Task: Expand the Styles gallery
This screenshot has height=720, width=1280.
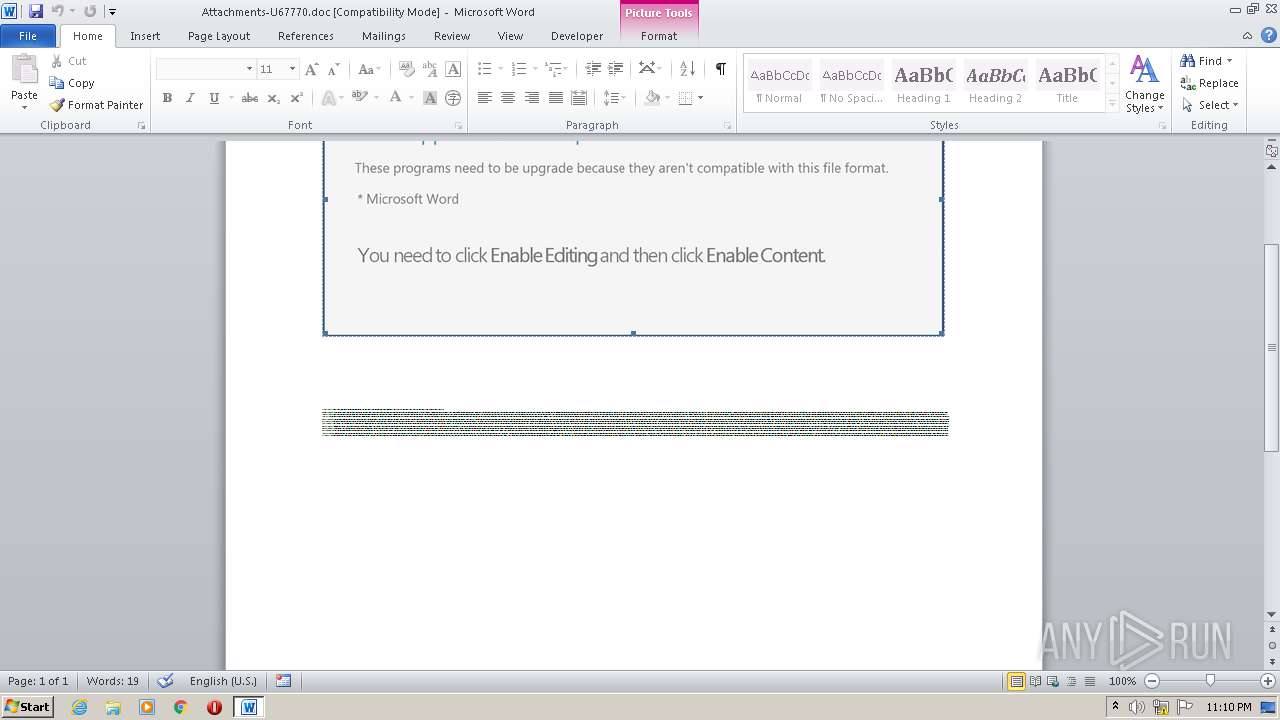Action: (1112, 104)
